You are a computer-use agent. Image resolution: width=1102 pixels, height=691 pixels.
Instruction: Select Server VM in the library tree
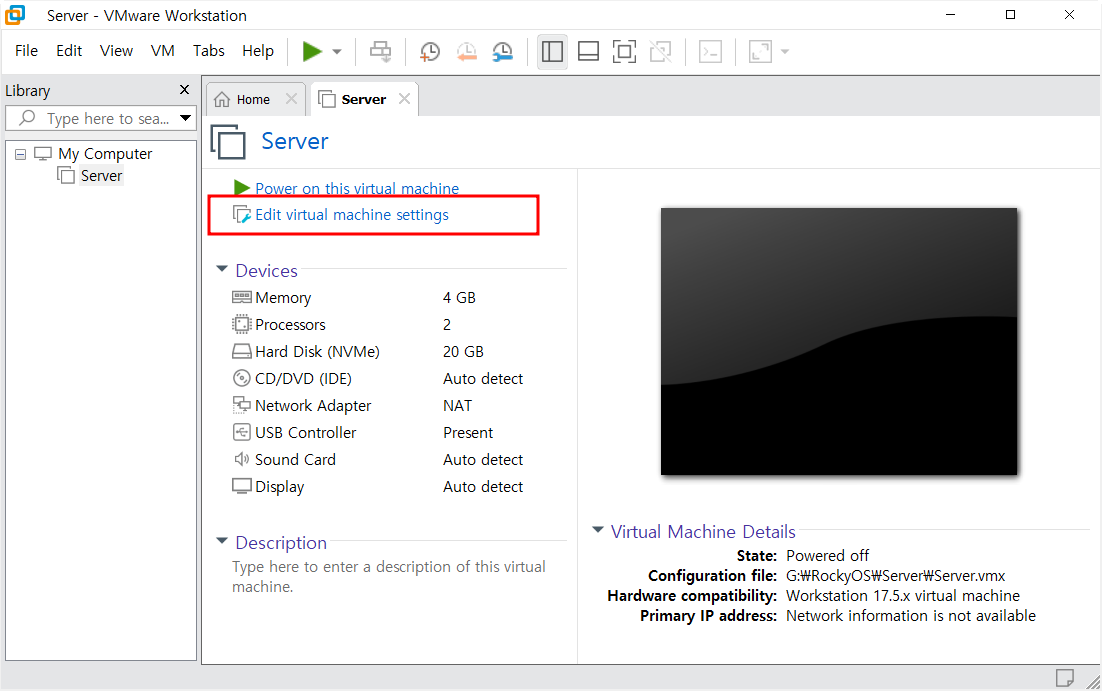tap(101, 176)
